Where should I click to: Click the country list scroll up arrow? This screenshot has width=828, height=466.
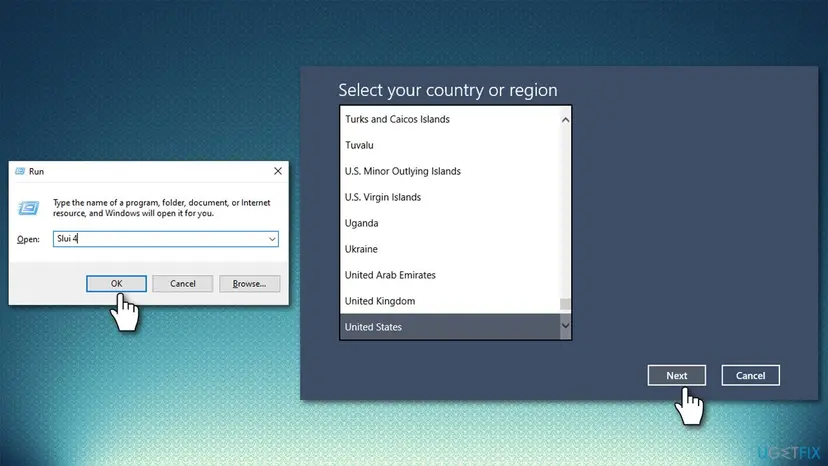[x=565, y=120]
